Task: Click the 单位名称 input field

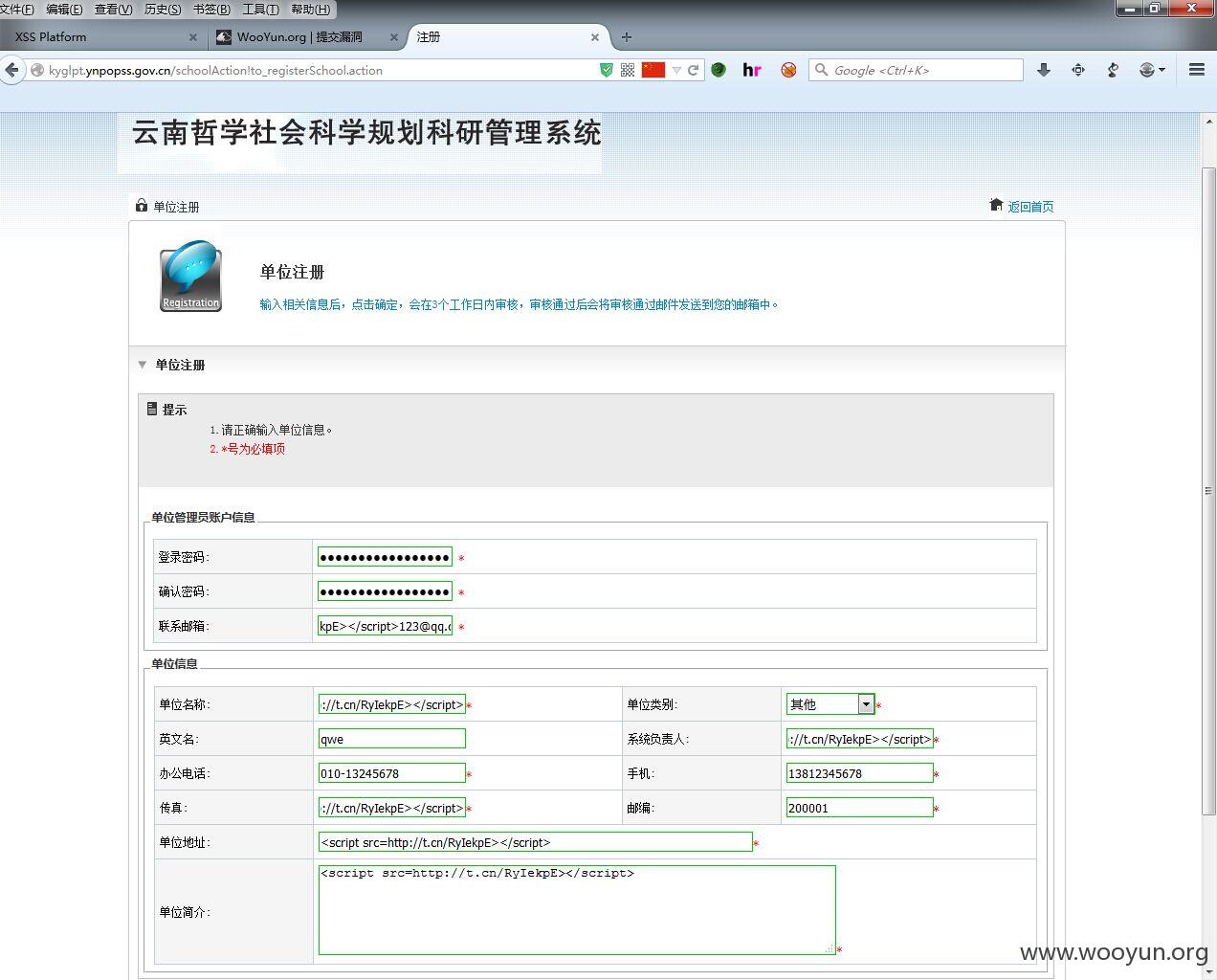Action: (392, 704)
